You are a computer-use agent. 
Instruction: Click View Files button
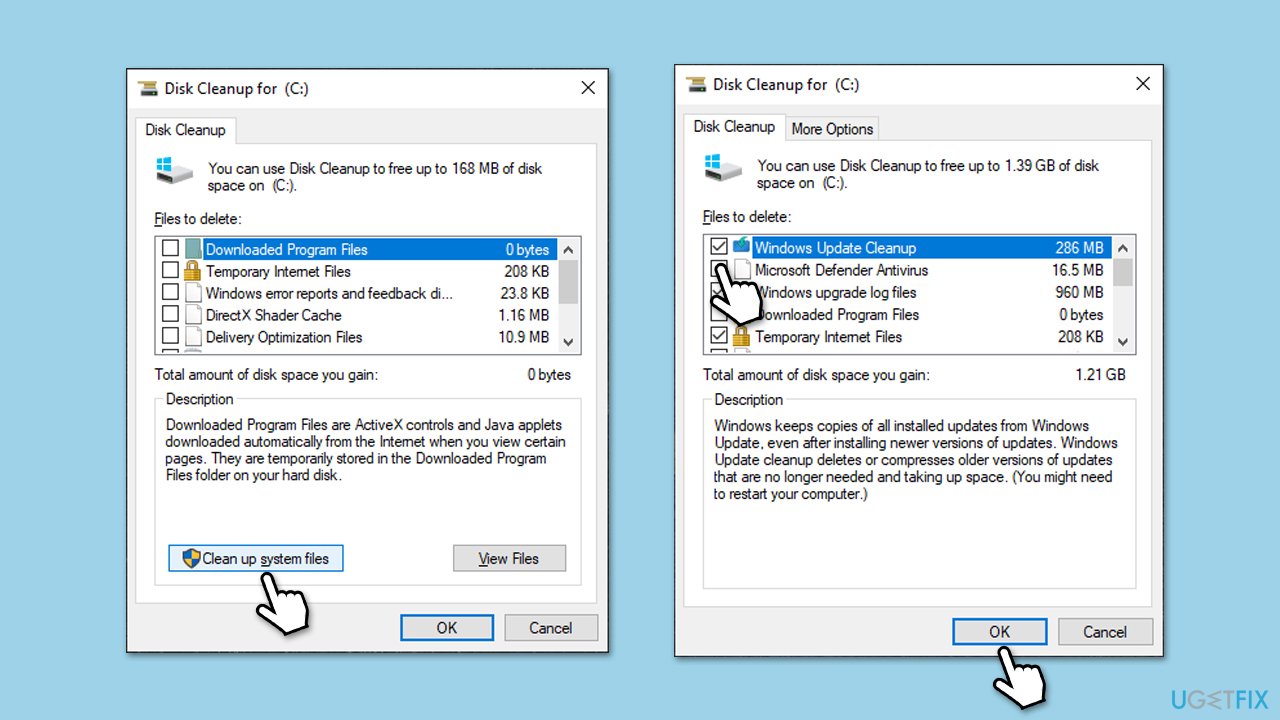[509, 558]
